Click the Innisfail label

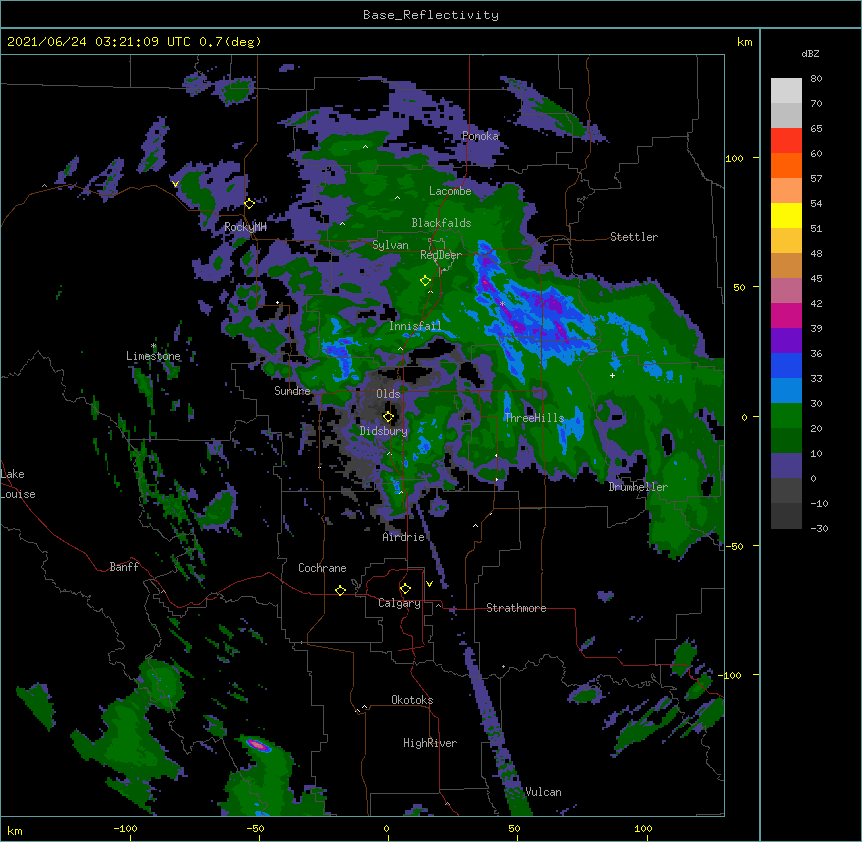point(415,326)
